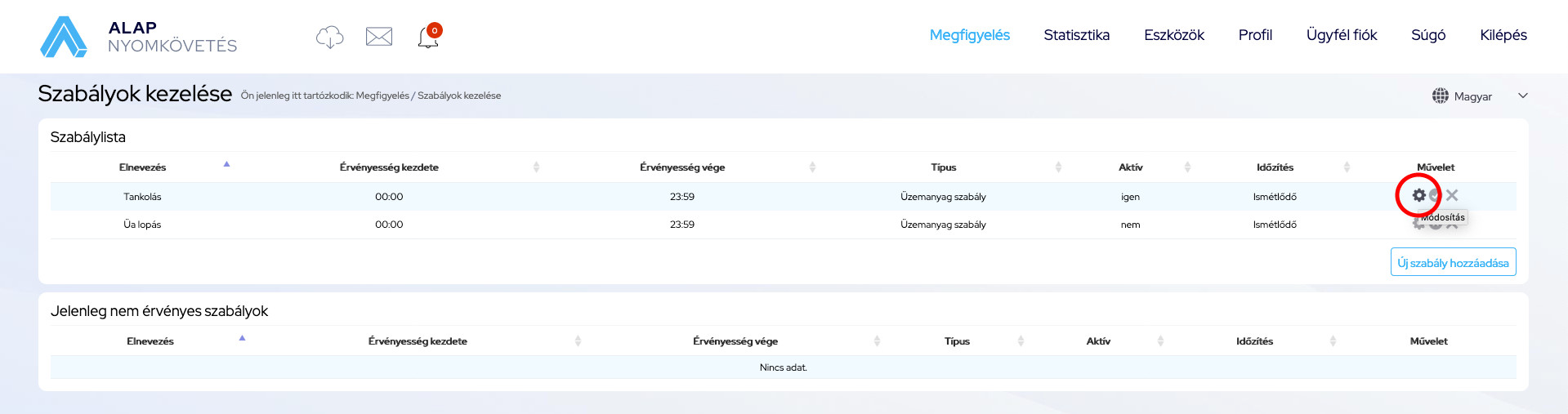The width and height of the screenshot is (1568, 414).
Task: Sort invalid rules by Érvényesség vége
Action: pyautogui.click(x=735, y=341)
